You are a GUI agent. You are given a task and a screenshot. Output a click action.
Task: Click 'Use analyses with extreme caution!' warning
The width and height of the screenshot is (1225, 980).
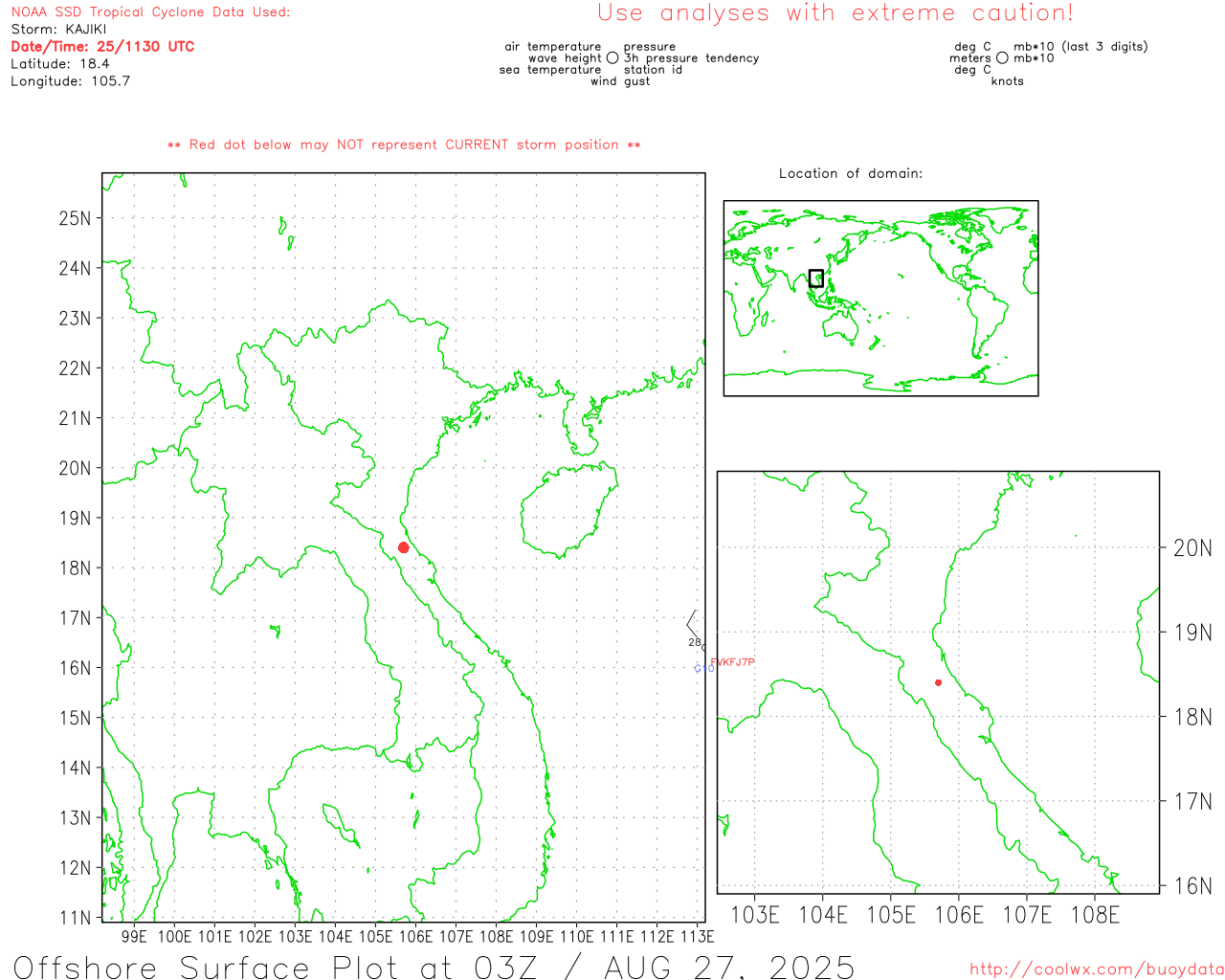pyautogui.click(x=835, y=13)
